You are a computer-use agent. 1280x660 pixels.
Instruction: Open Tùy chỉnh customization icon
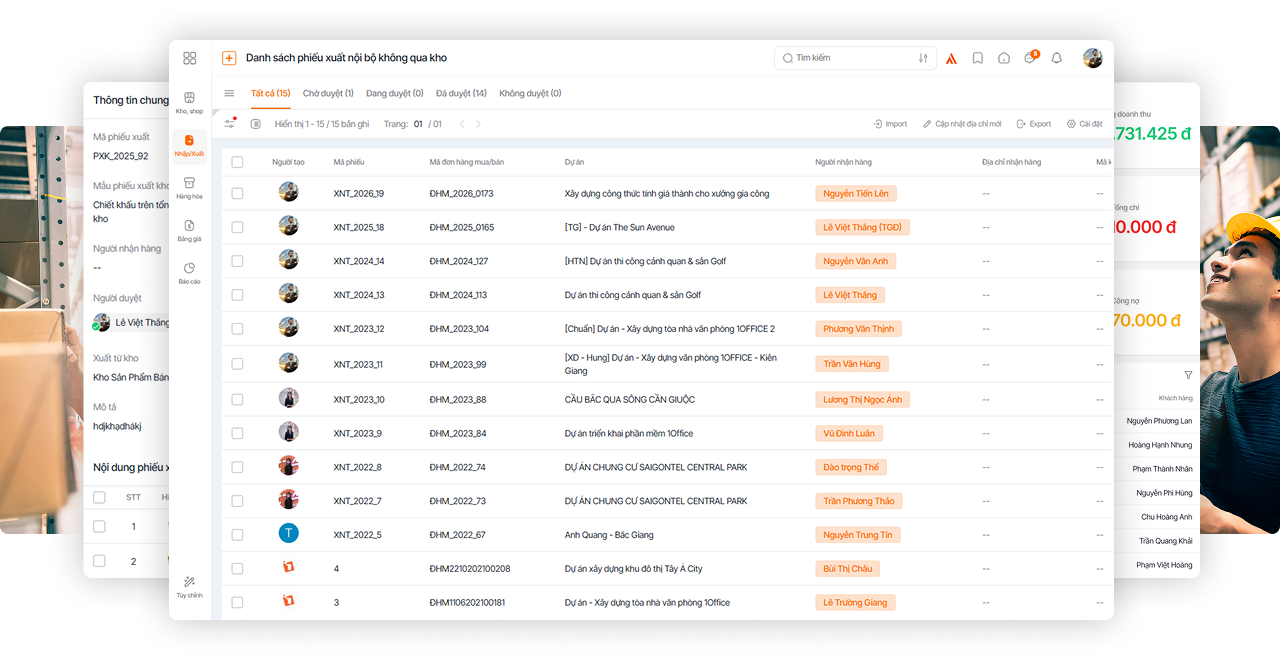tap(190, 587)
